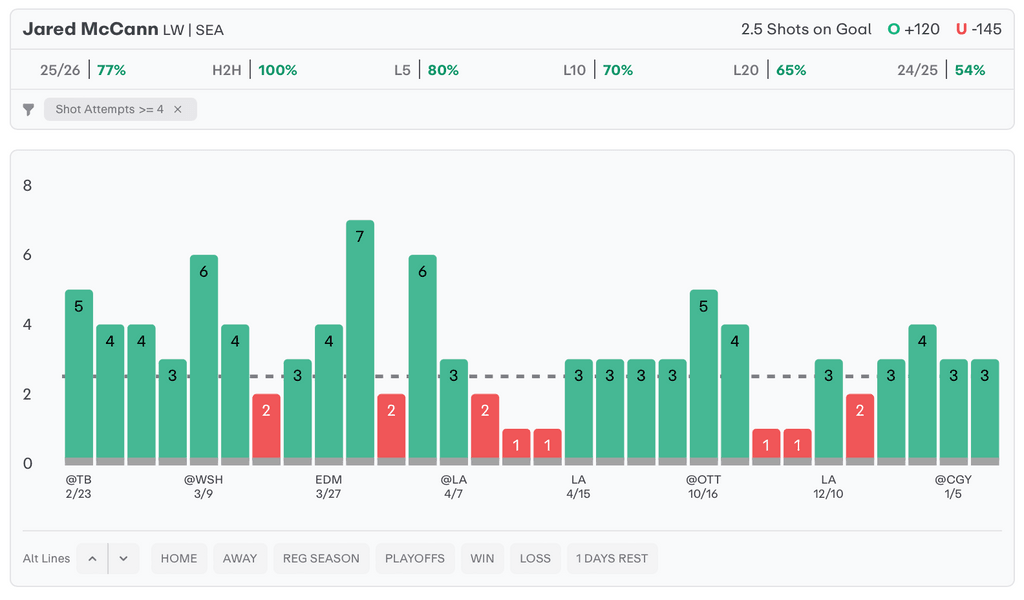Select the Over +120 odds
Image resolution: width=1024 pixels, height=600 pixels.
click(x=914, y=29)
